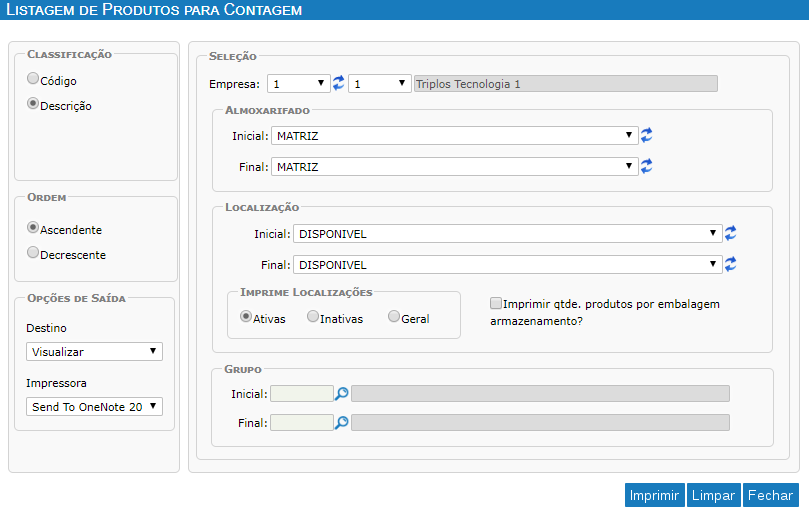Refresh the Localização Inicial list
Screen dimensions: 809x517
point(731,233)
